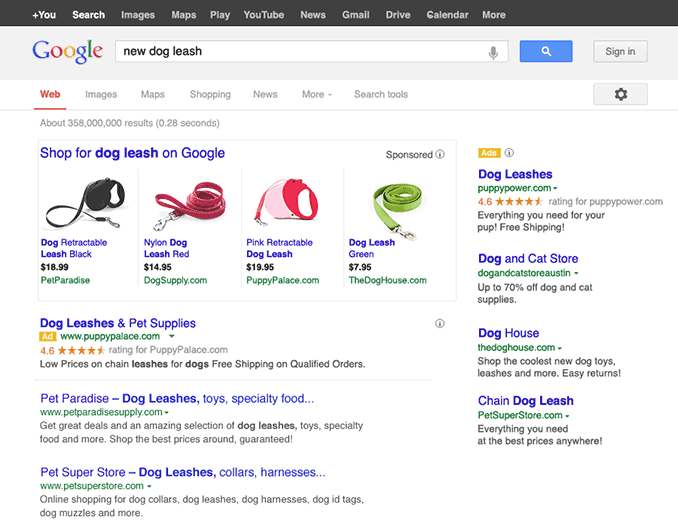This screenshot has height=525, width=678.
Task: Select the green dog leash product image
Action: point(388,203)
